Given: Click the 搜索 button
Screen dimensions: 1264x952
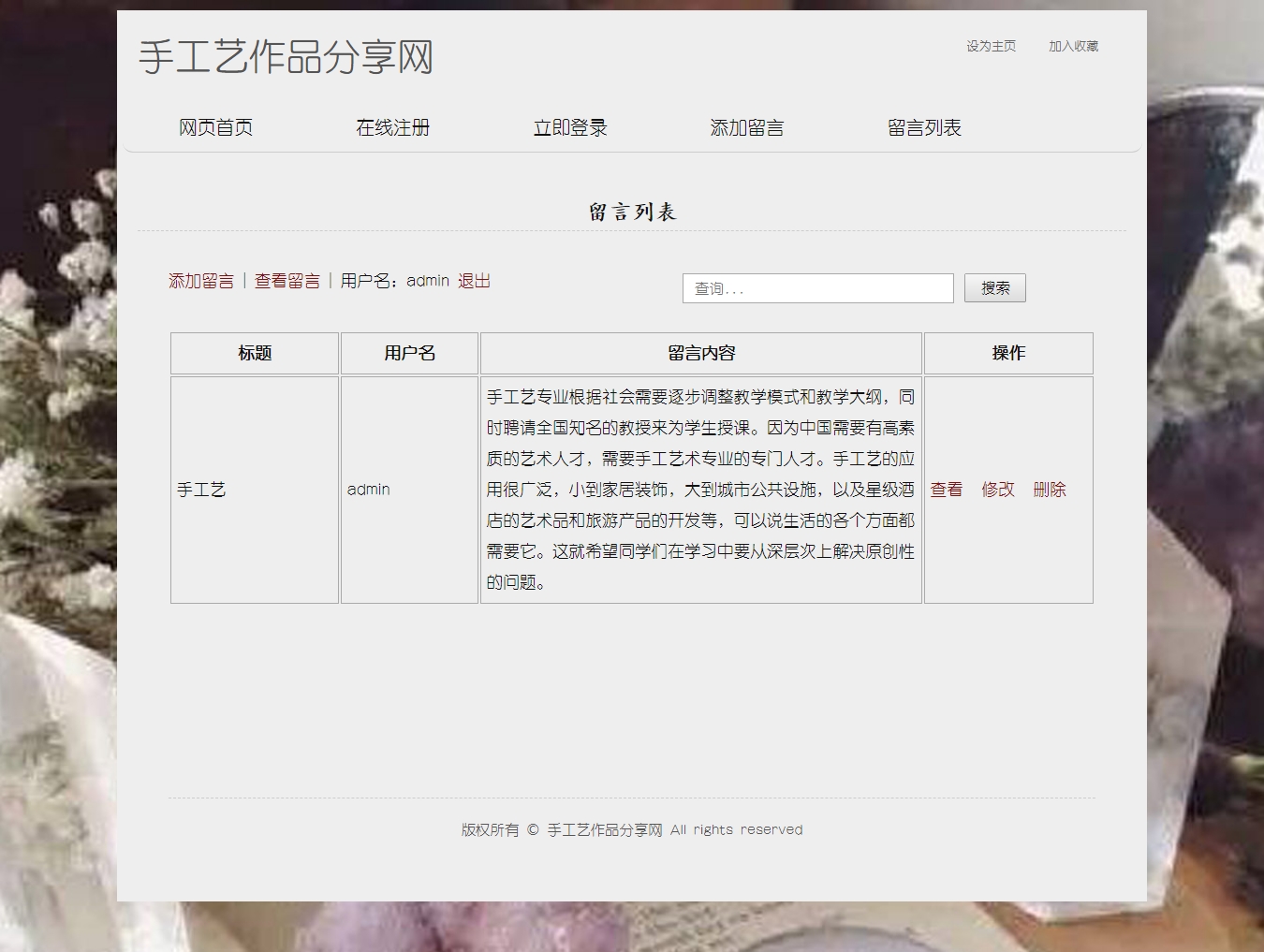Looking at the screenshot, I should (995, 288).
